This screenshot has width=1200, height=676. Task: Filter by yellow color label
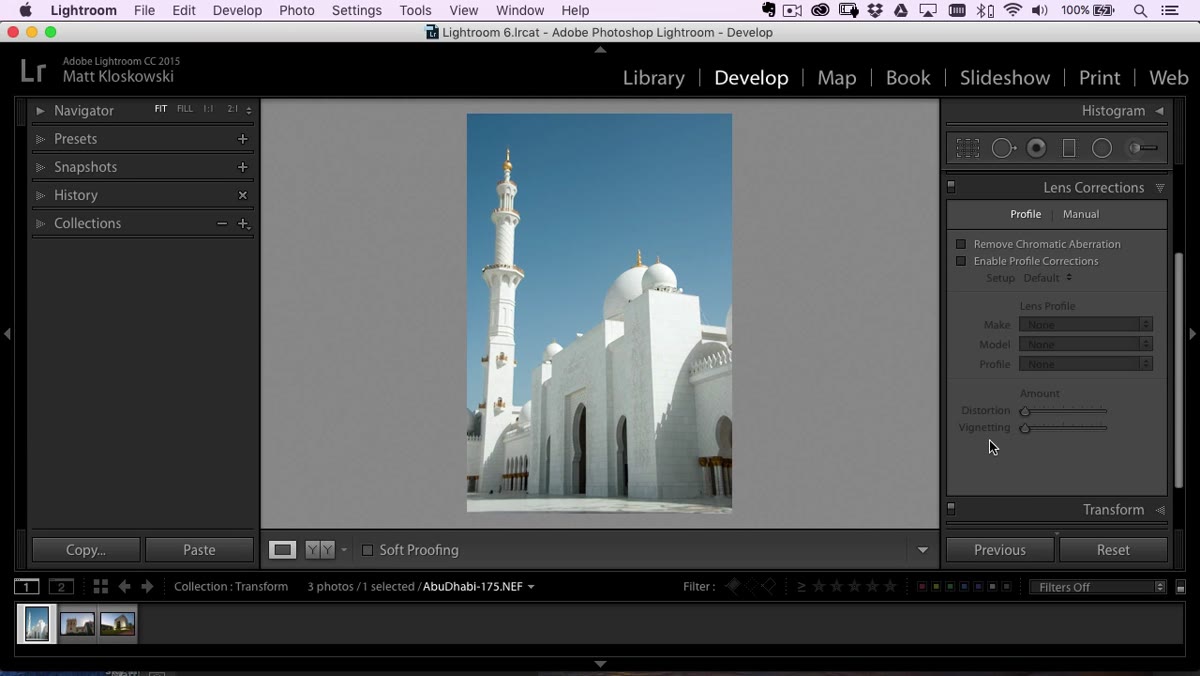tap(935, 587)
